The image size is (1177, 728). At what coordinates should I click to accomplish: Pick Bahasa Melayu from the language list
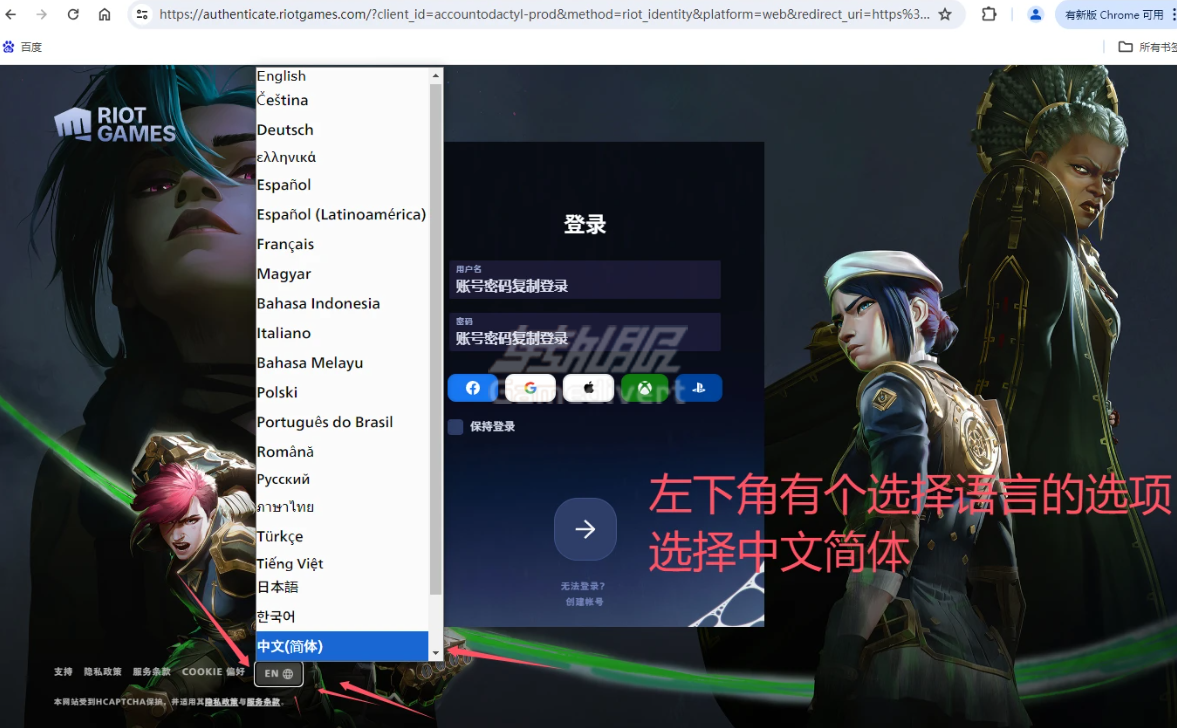click(x=342, y=362)
